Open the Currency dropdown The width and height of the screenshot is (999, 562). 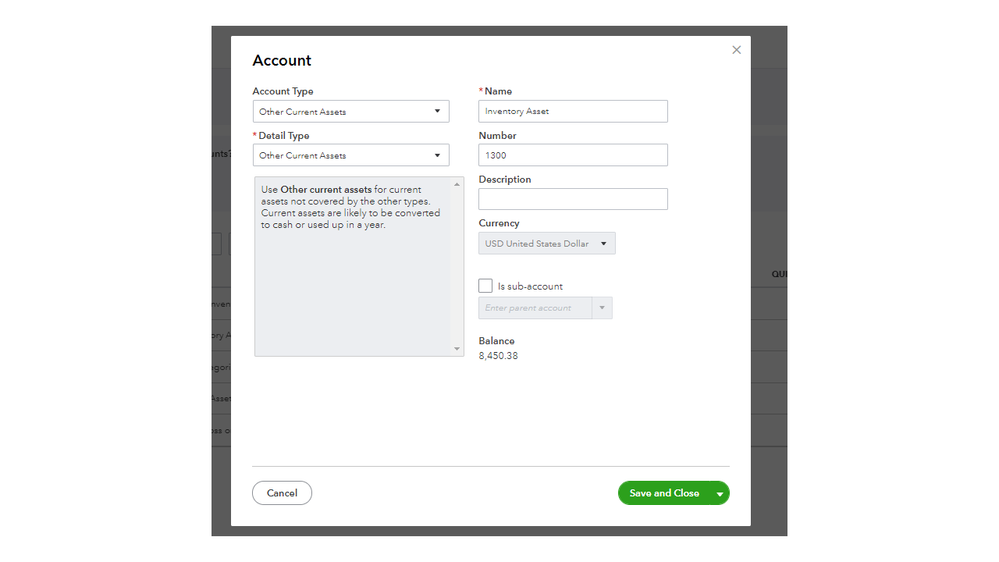tap(546, 243)
